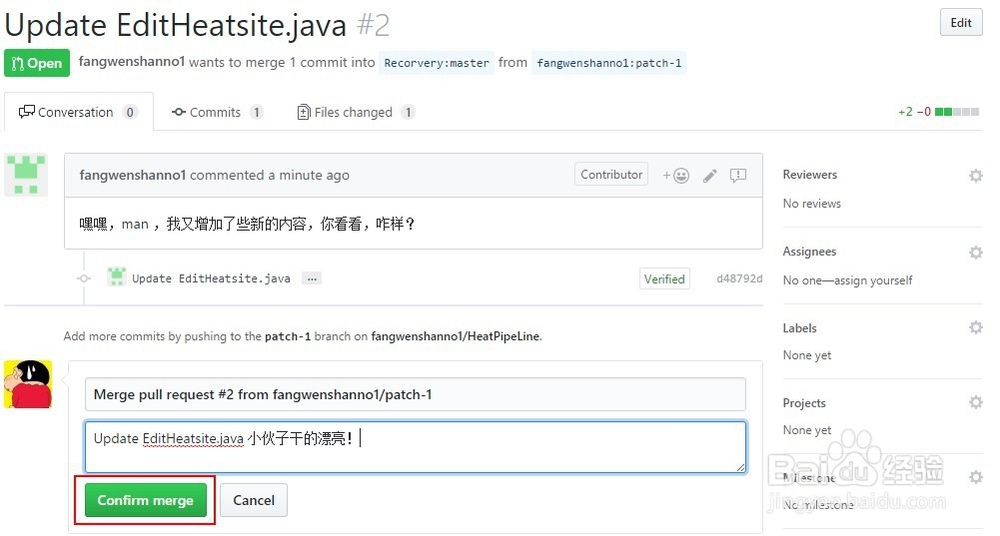The width and height of the screenshot is (1000, 536).
Task: Open fangwenshanno1 author link in header
Action: click(131, 62)
